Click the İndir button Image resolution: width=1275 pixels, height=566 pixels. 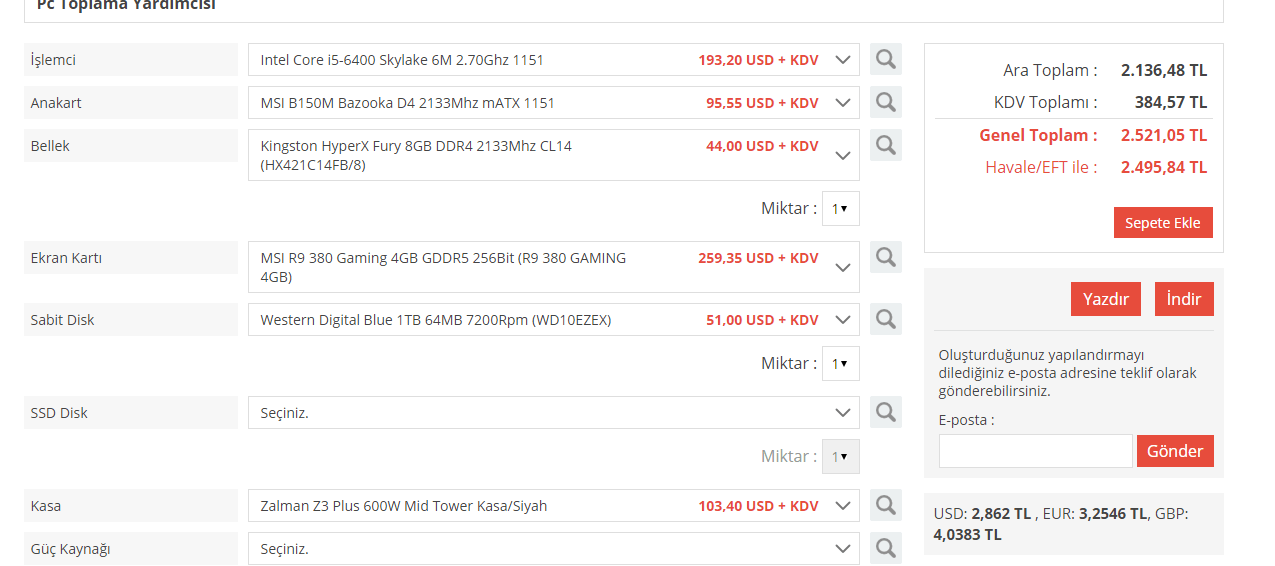click(1184, 299)
